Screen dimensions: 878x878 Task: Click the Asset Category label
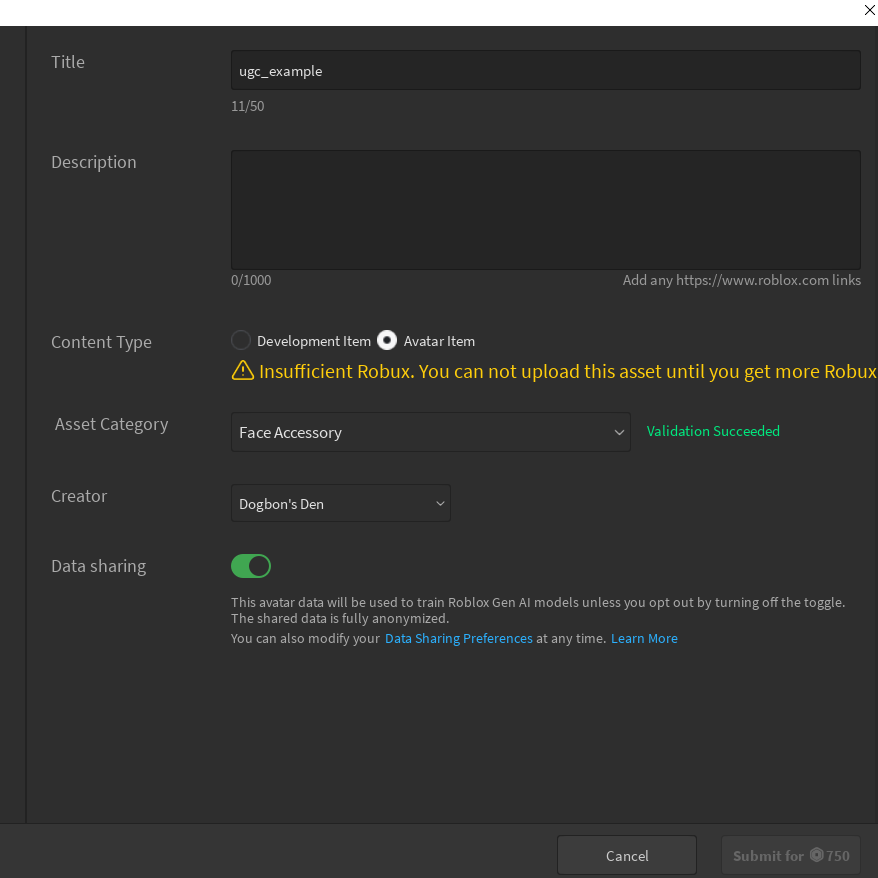pyautogui.click(x=111, y=424)
